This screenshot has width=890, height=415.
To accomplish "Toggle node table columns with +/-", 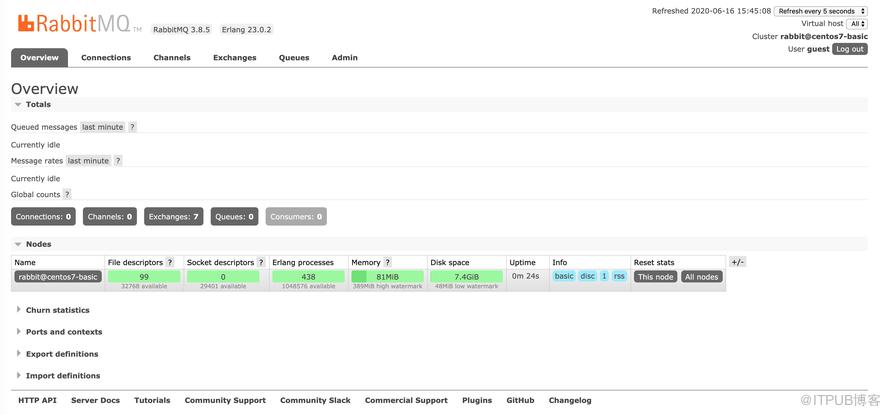I will click(x=737, y=262).
